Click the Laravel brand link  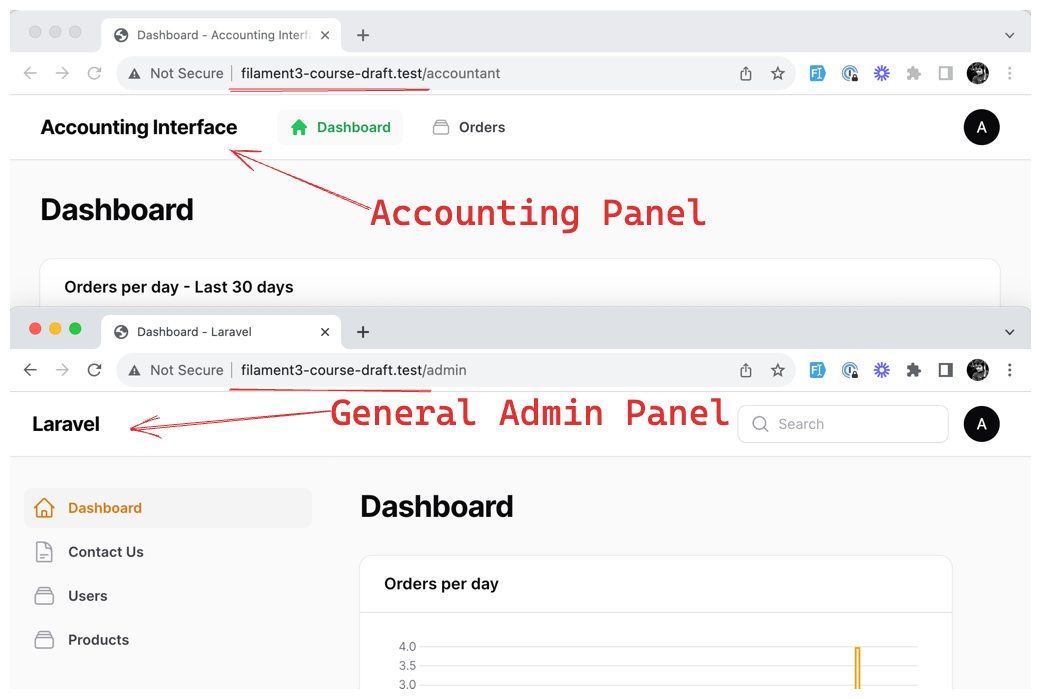coord(66,424)
